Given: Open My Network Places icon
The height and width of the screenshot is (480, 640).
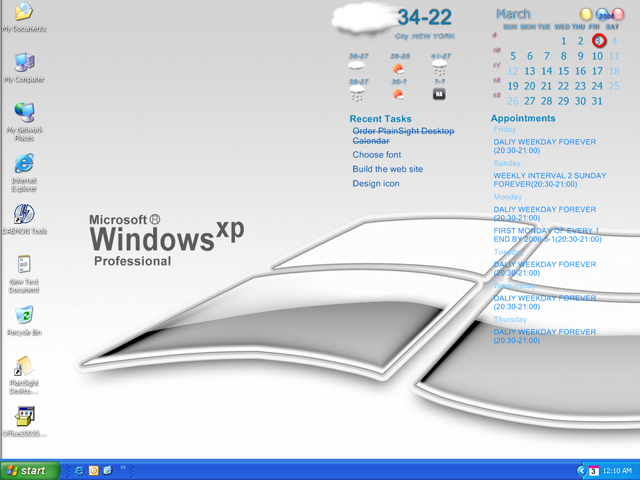Looking at the screenshot, I should click(24, 121).
